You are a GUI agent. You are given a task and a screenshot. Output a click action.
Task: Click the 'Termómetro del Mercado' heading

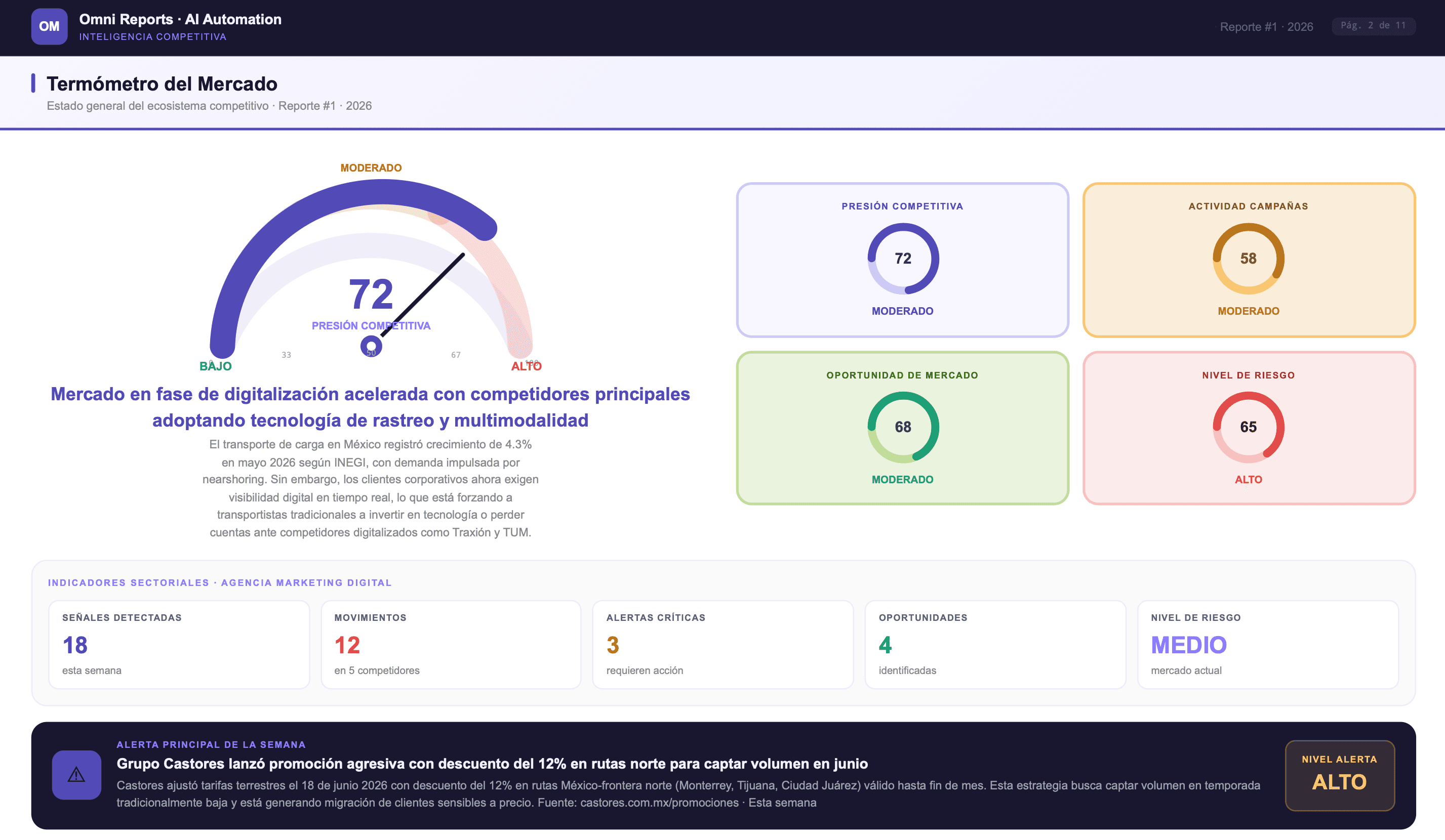click(x=162, y=83)
